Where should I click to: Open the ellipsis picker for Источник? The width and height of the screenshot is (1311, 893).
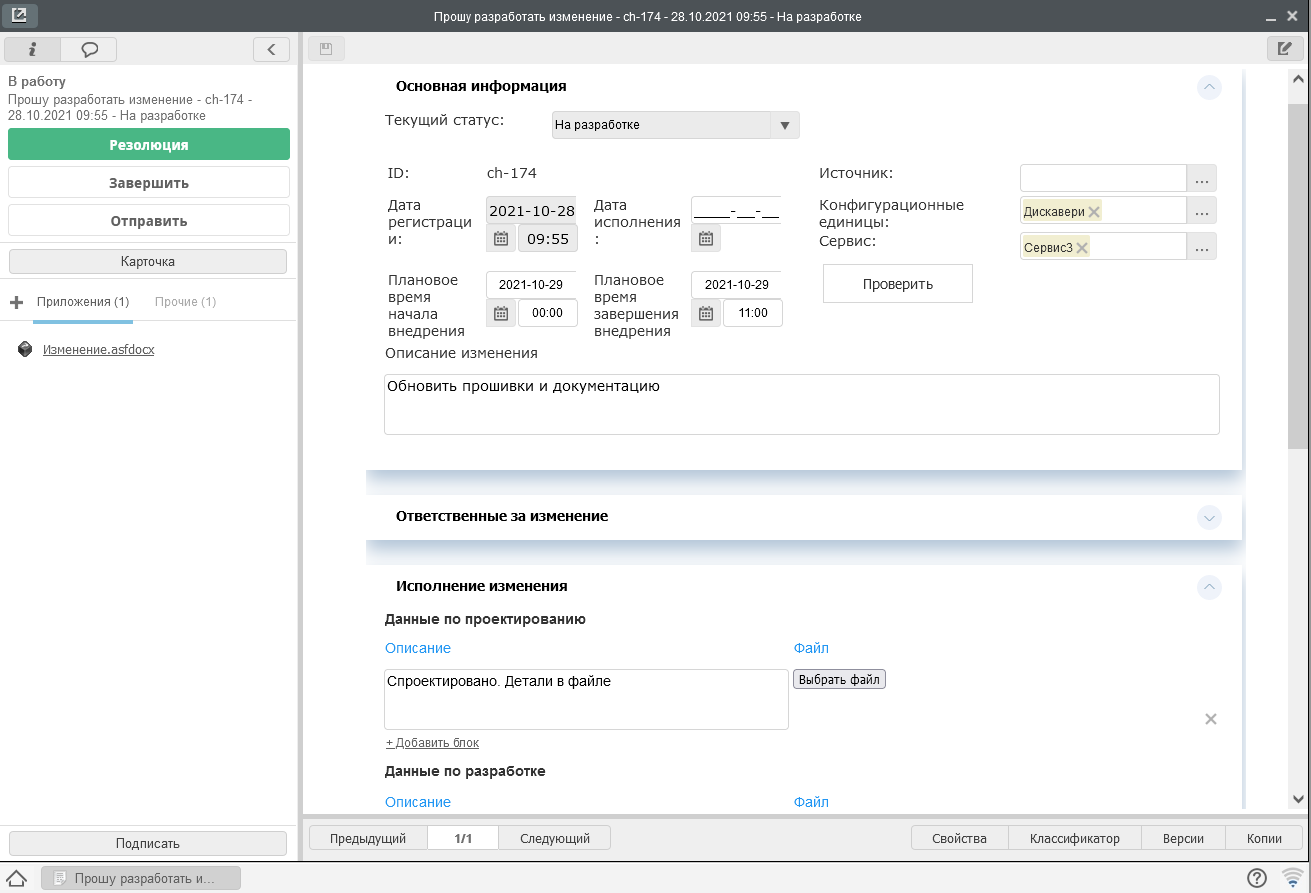1202,179
